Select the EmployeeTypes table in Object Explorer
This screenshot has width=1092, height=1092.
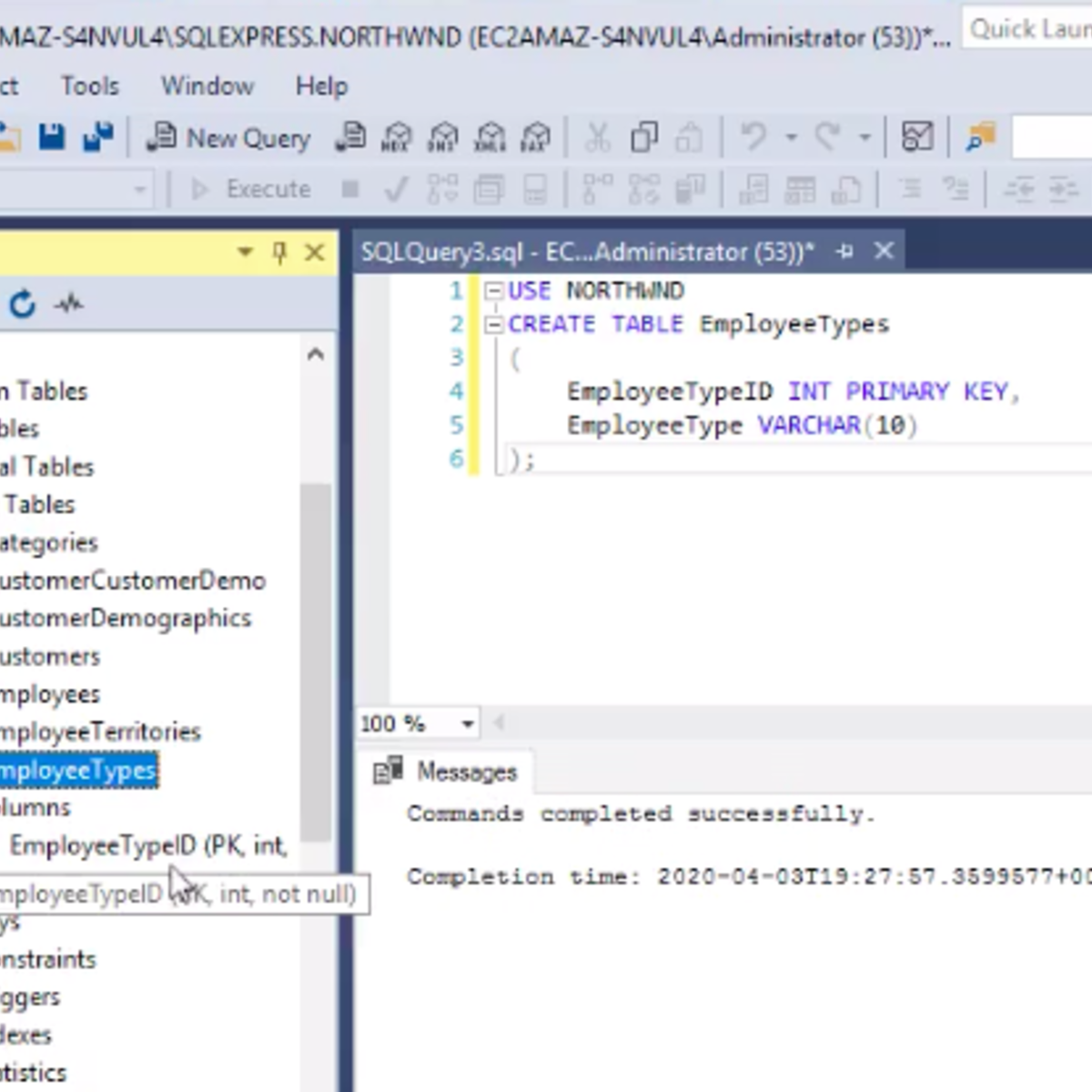coord(77,769)
